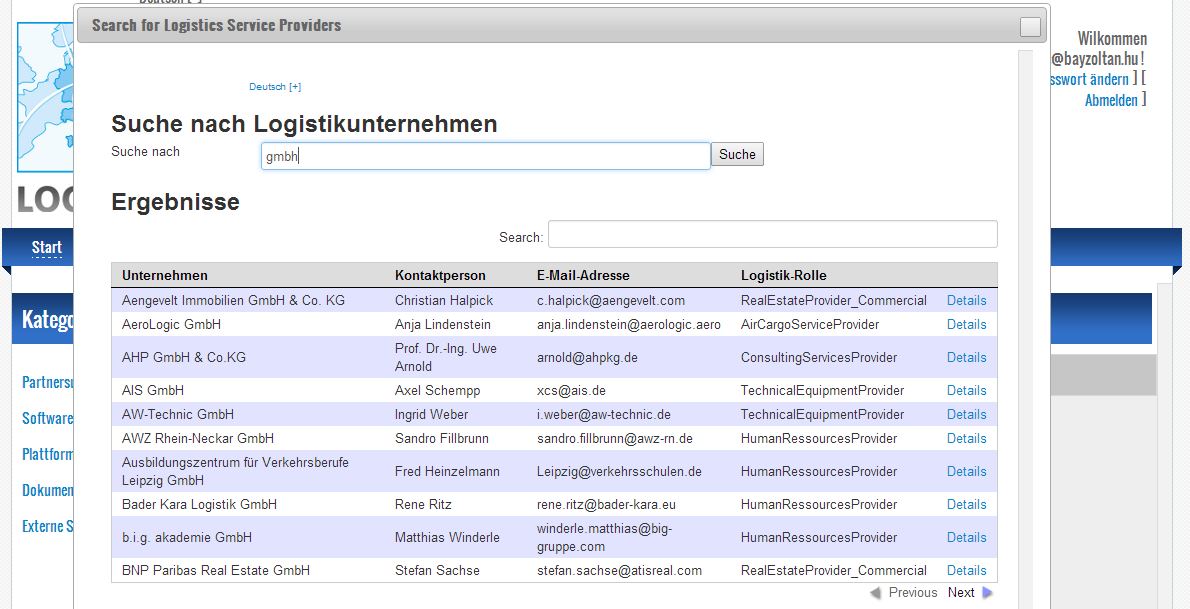
Task: Click email 'arnold@ahpkg.de'
Action: coord(587,358)
